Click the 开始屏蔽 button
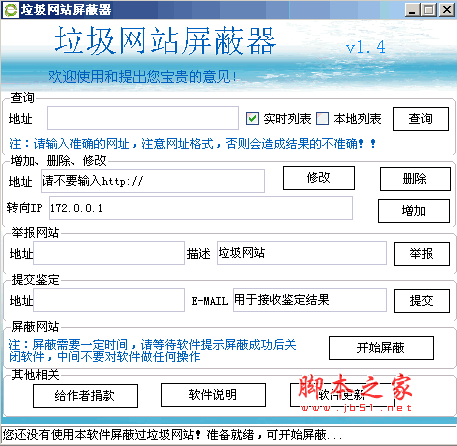 coord(381,348)
